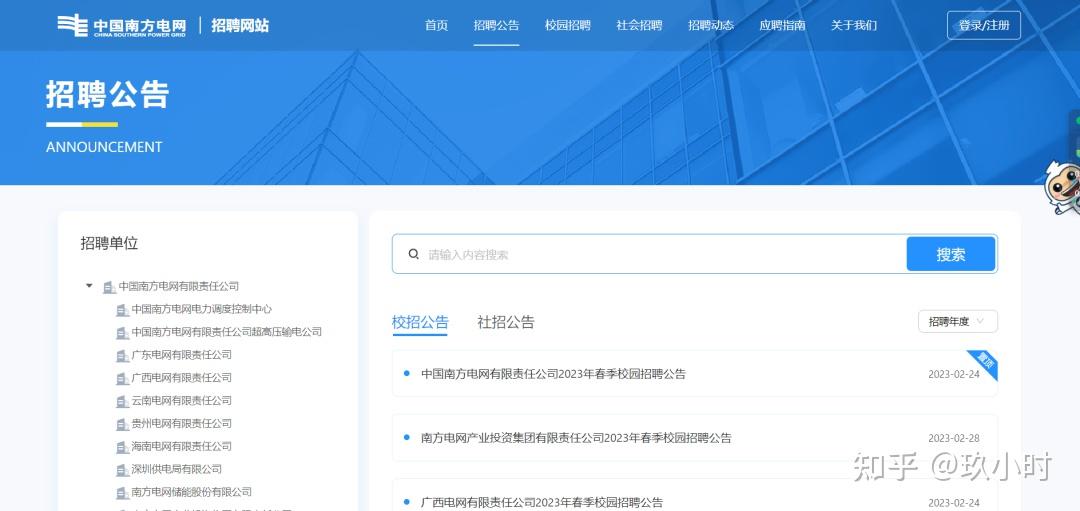Open 招聘公告 in top navigation
The height and width of the screenshot is (511, 1080).
tap(497, 25)
